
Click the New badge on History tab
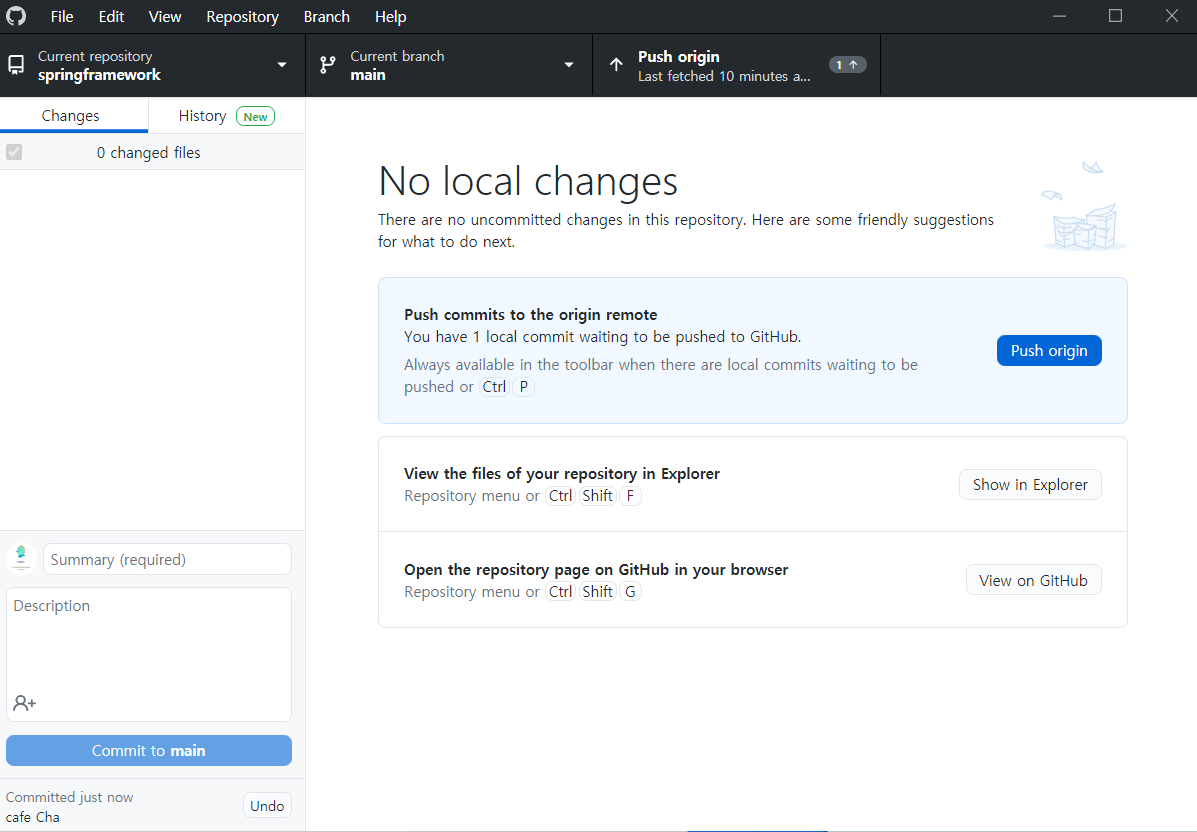tap(255, 117)
